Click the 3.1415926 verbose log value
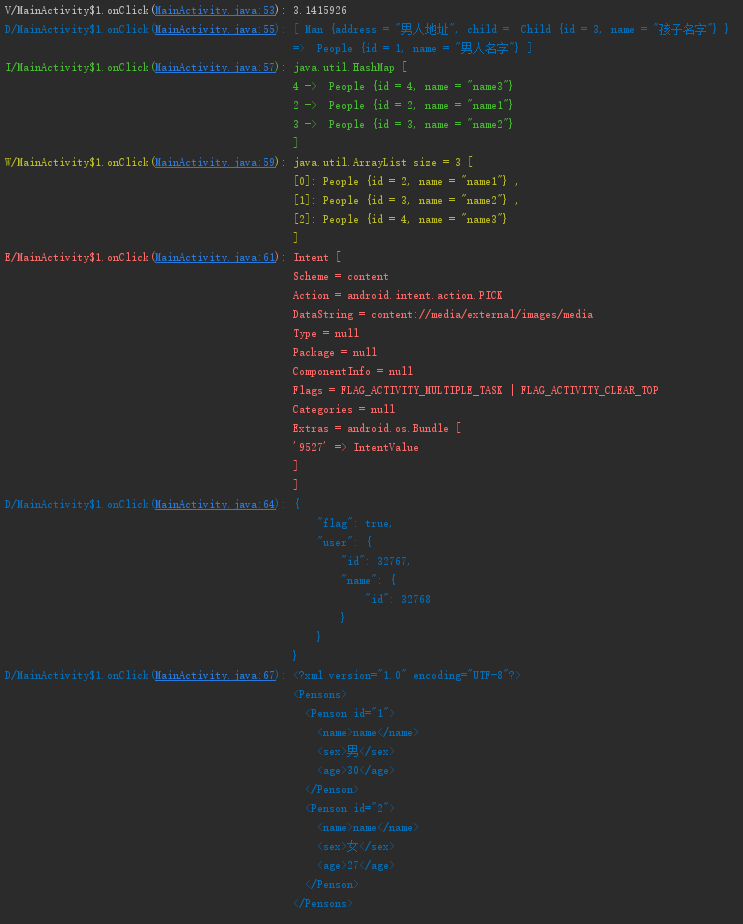The height and width of the screenshot is (924, 743). coord(320,10)
